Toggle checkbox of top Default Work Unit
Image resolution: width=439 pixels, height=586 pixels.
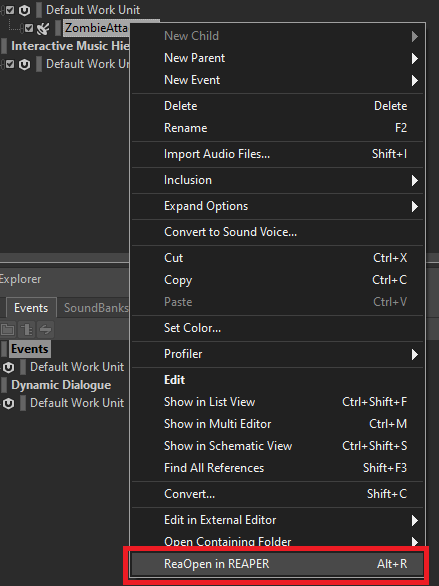tap(10, 10)
